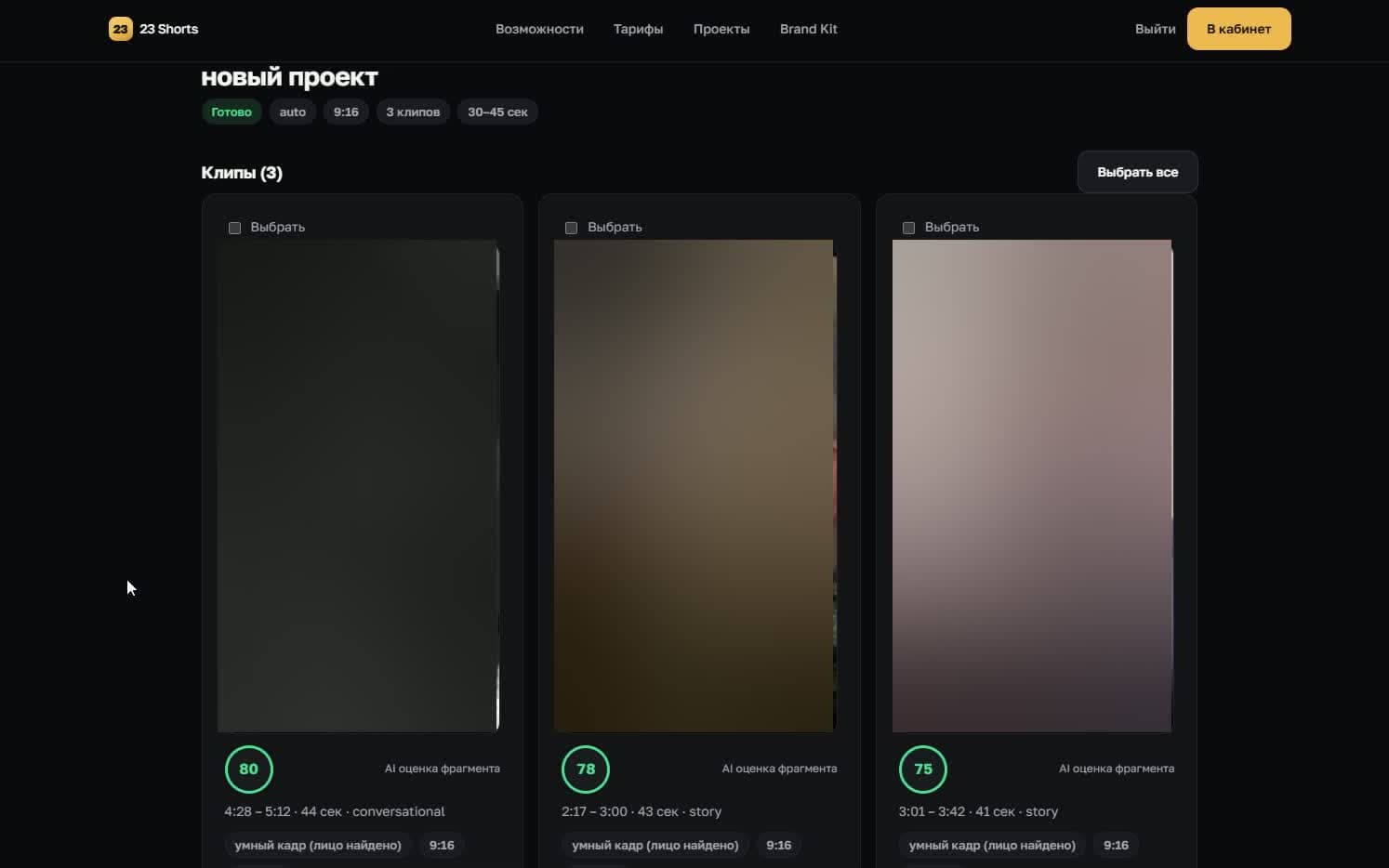Viewport: 1389px width, 868px height.
Task: Click умный кадр tag on the 75 clip
Action: tap(992, 845)
